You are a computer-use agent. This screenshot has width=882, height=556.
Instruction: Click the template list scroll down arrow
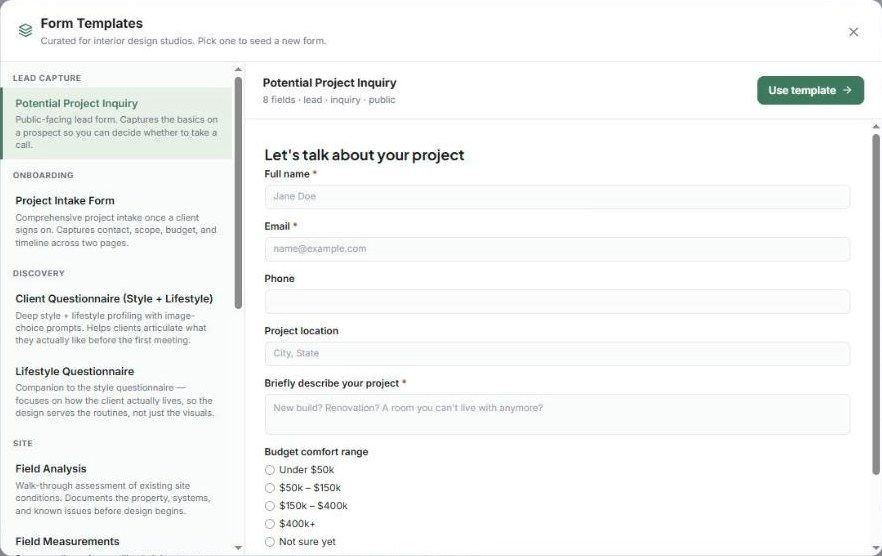[238, 548]
